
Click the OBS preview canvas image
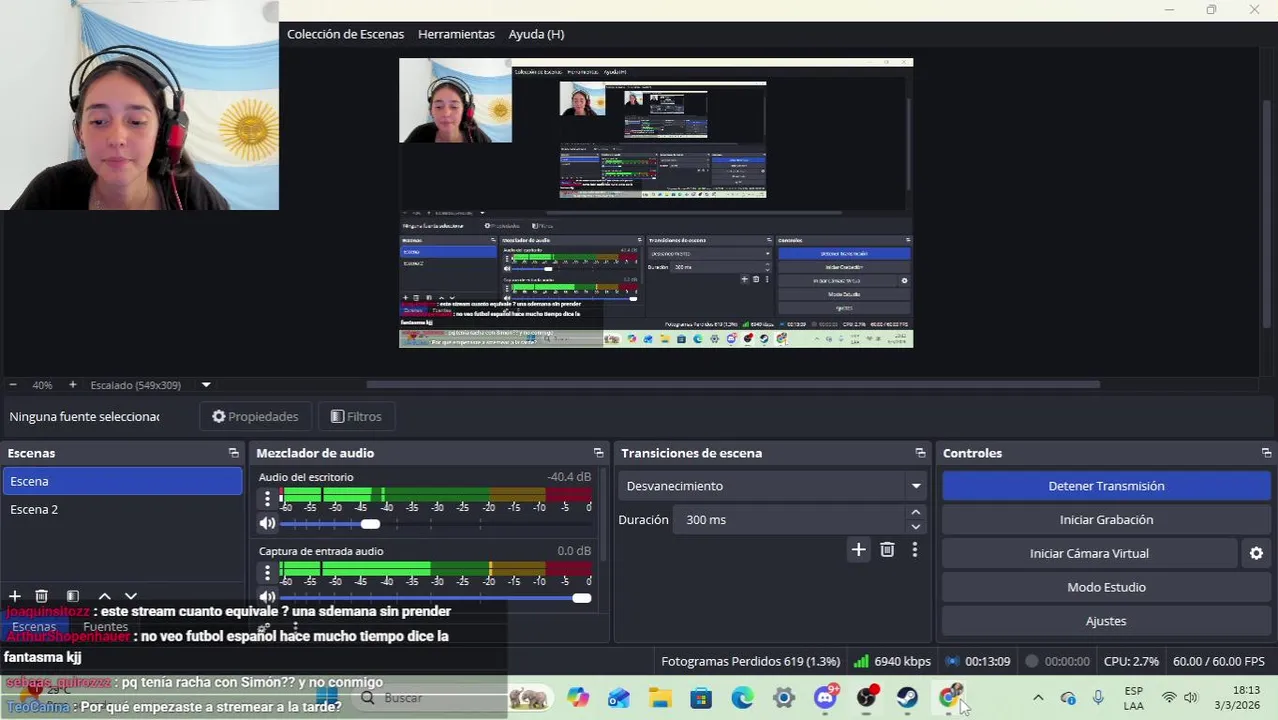coord(656,203)
